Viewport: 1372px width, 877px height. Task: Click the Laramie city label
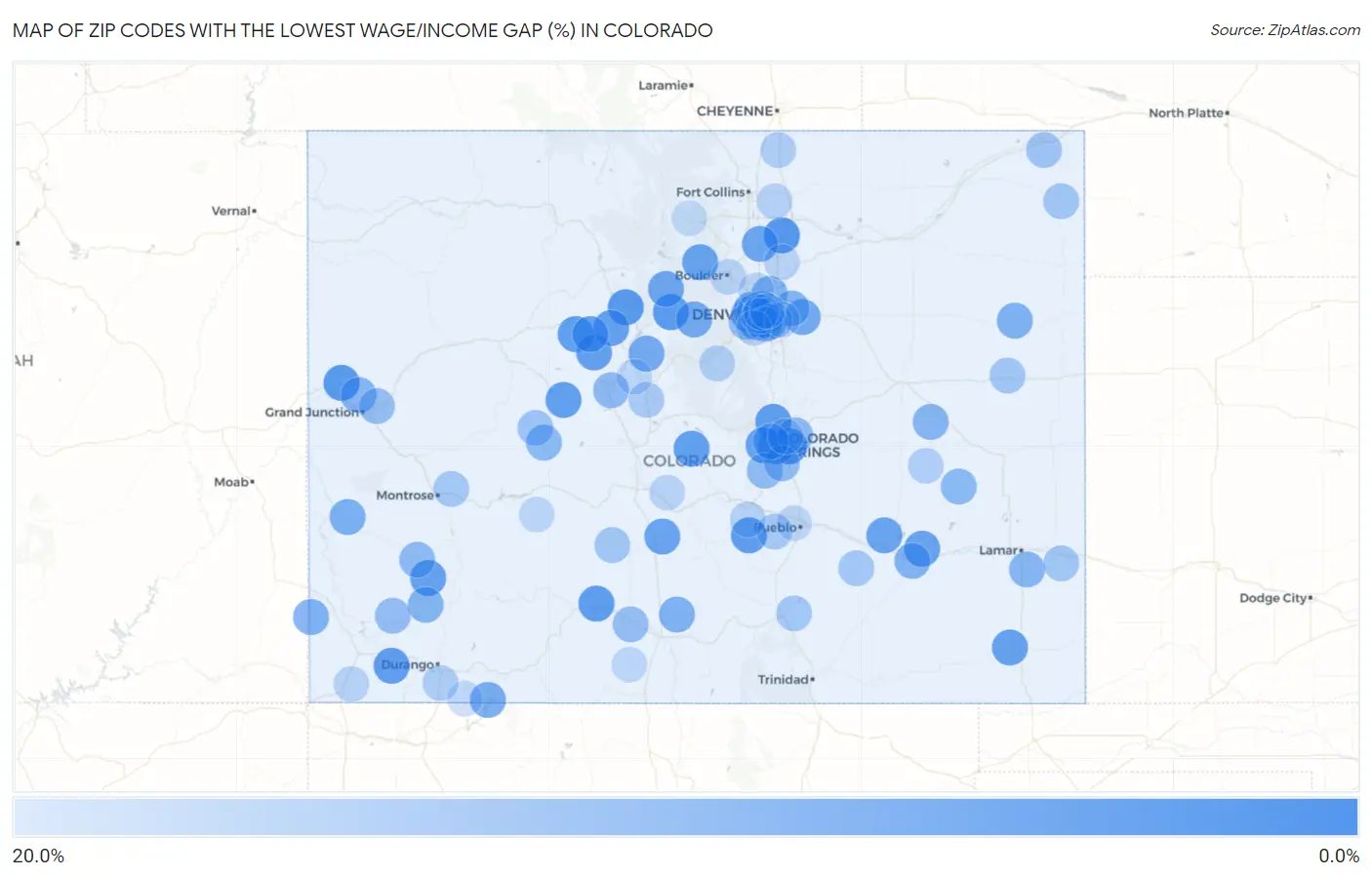[x=666, y=86]
